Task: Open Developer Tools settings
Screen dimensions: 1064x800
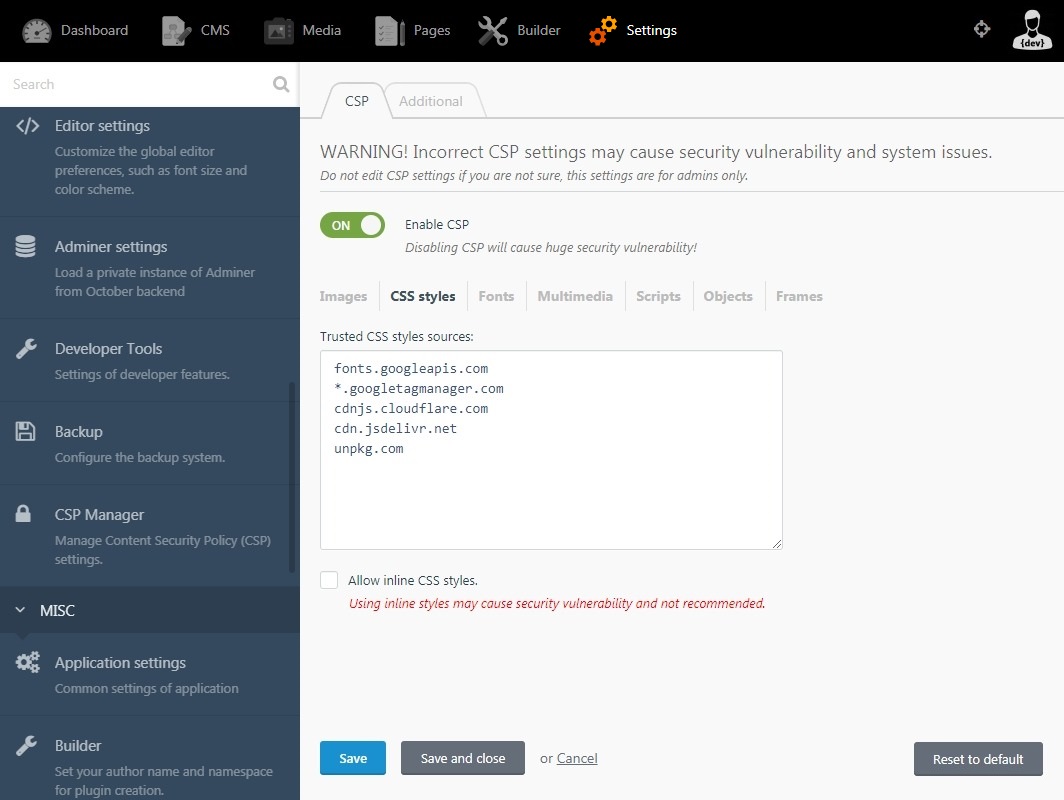Action: tap(150, 360)
